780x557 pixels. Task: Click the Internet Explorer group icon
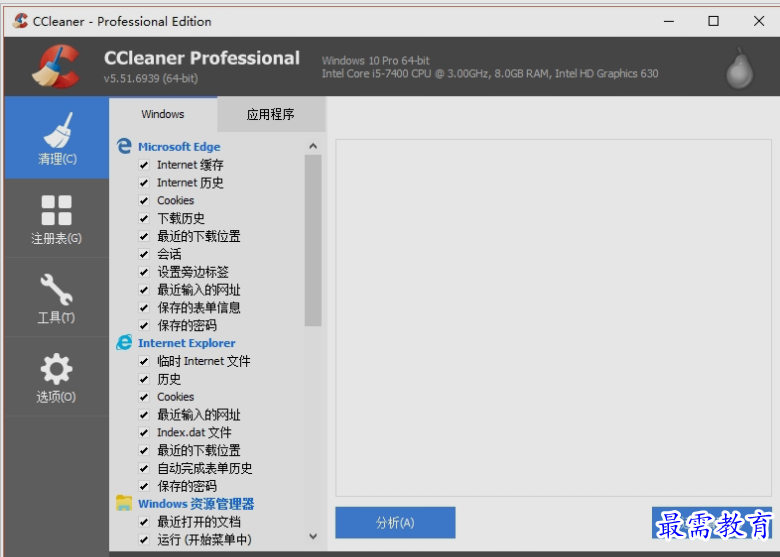tap(124, 343)
